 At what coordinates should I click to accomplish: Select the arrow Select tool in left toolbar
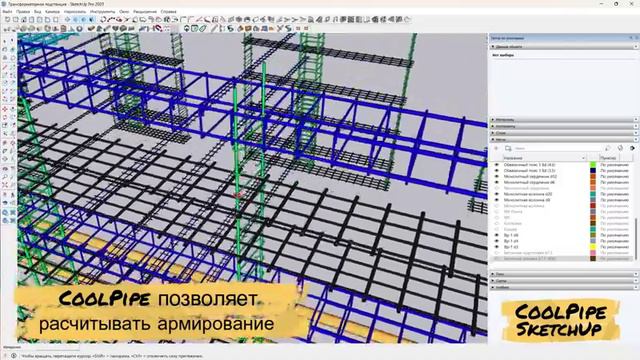(5, 41)
